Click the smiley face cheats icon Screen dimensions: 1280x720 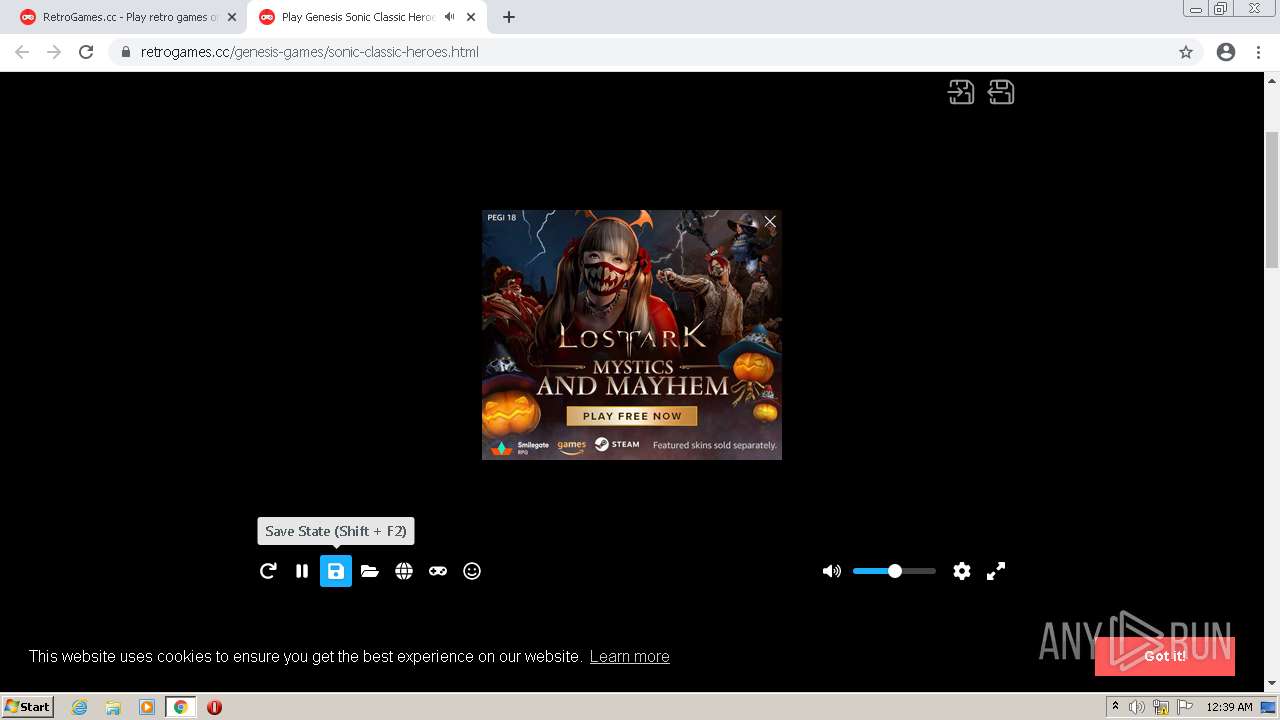tap(472, 571)
